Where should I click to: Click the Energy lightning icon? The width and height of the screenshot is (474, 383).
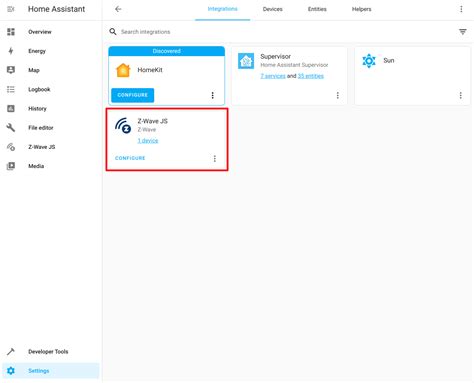pyautogui.click(x=11, y=51)
